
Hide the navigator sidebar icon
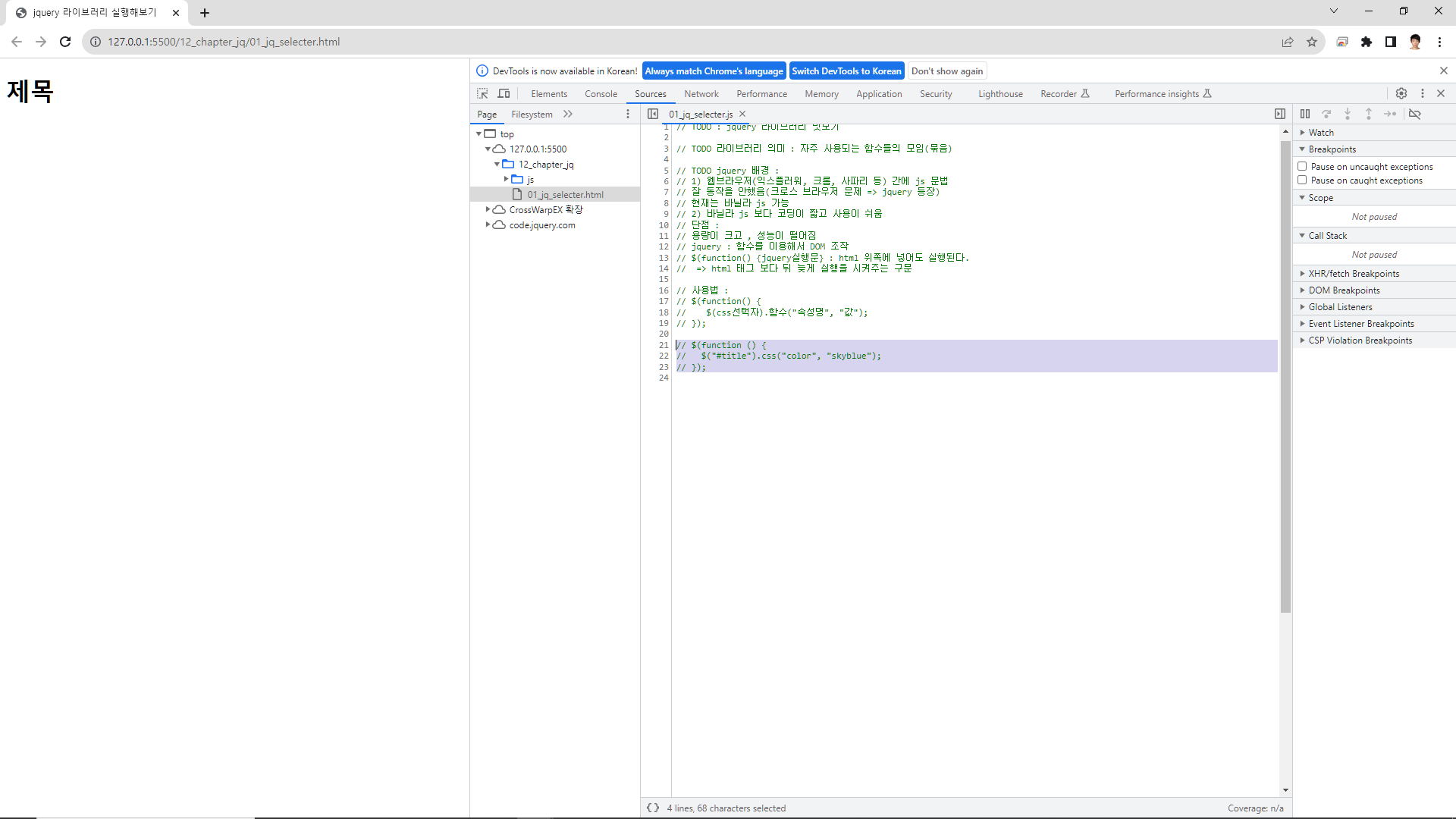click(x=653, y=114)
